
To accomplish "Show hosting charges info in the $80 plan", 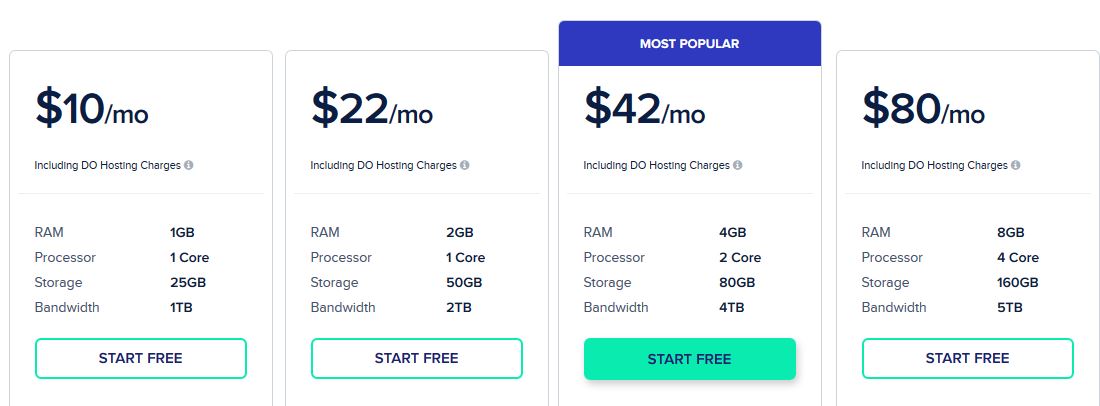I will [x=1016, y=165].
